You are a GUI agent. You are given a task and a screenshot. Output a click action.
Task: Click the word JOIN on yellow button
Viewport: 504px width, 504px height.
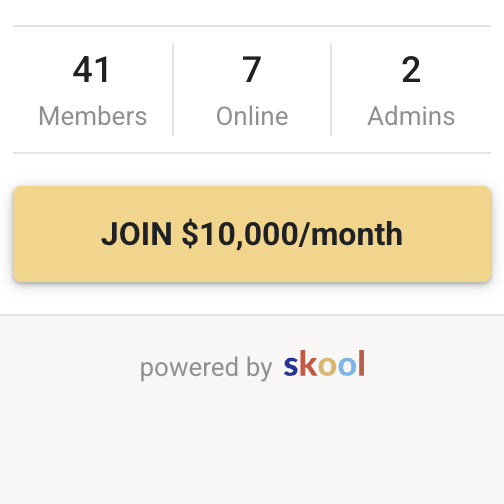(137, 234)
